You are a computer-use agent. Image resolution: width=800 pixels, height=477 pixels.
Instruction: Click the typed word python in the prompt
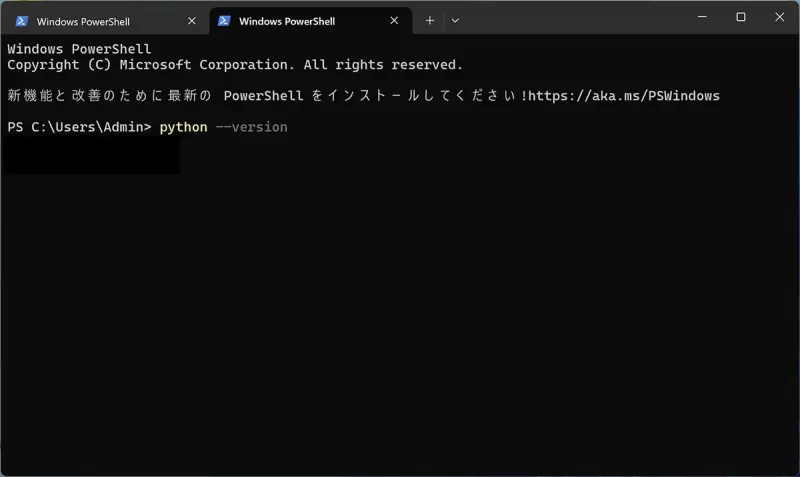click(183, 127)
